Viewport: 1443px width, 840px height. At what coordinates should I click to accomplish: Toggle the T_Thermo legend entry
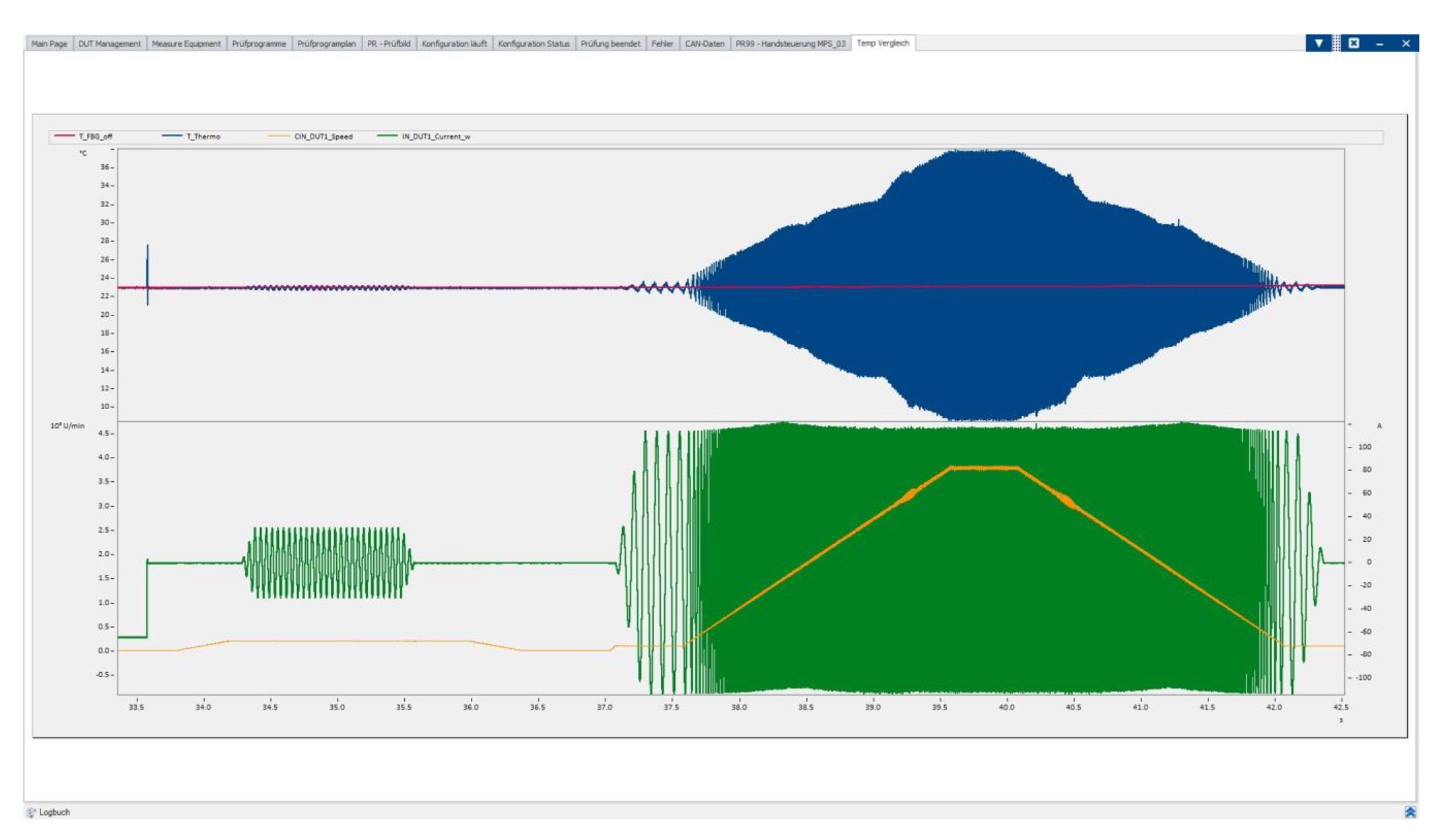tap(203, 137)
